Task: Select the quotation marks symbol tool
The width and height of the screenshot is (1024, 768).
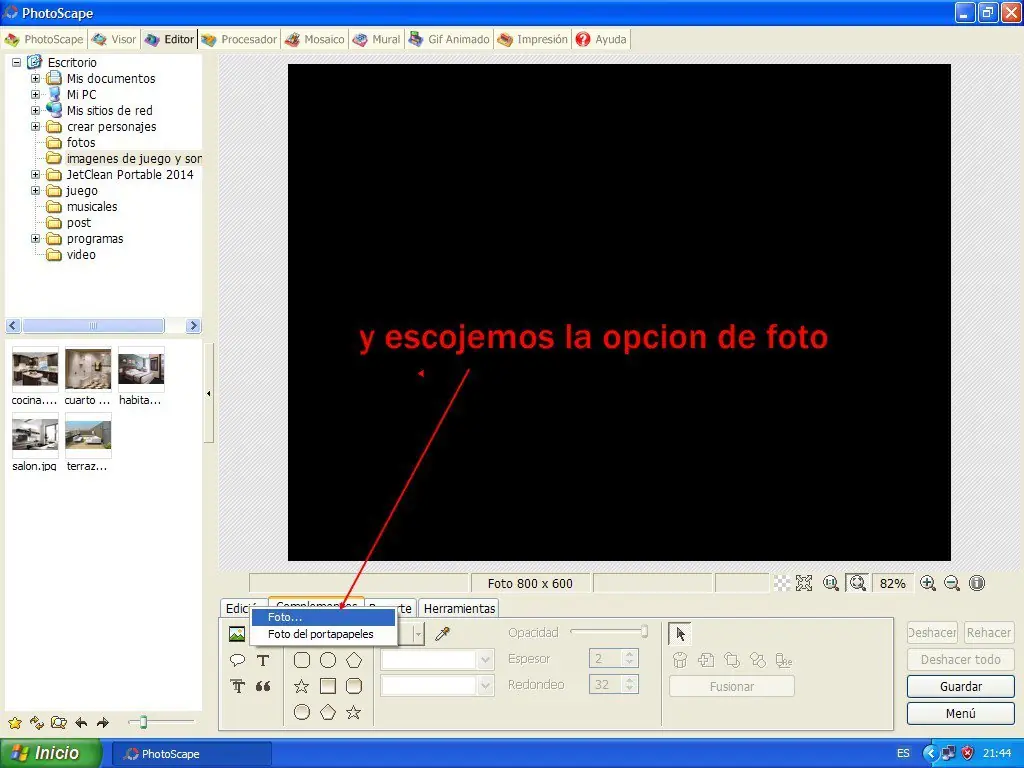Action: tap(263, 686)
